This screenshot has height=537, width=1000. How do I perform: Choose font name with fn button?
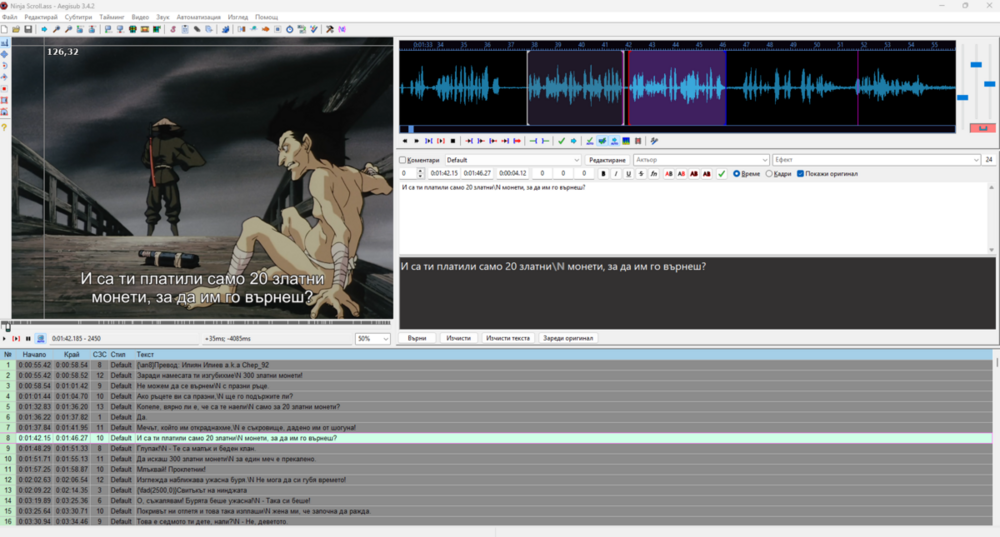[654, 173]
